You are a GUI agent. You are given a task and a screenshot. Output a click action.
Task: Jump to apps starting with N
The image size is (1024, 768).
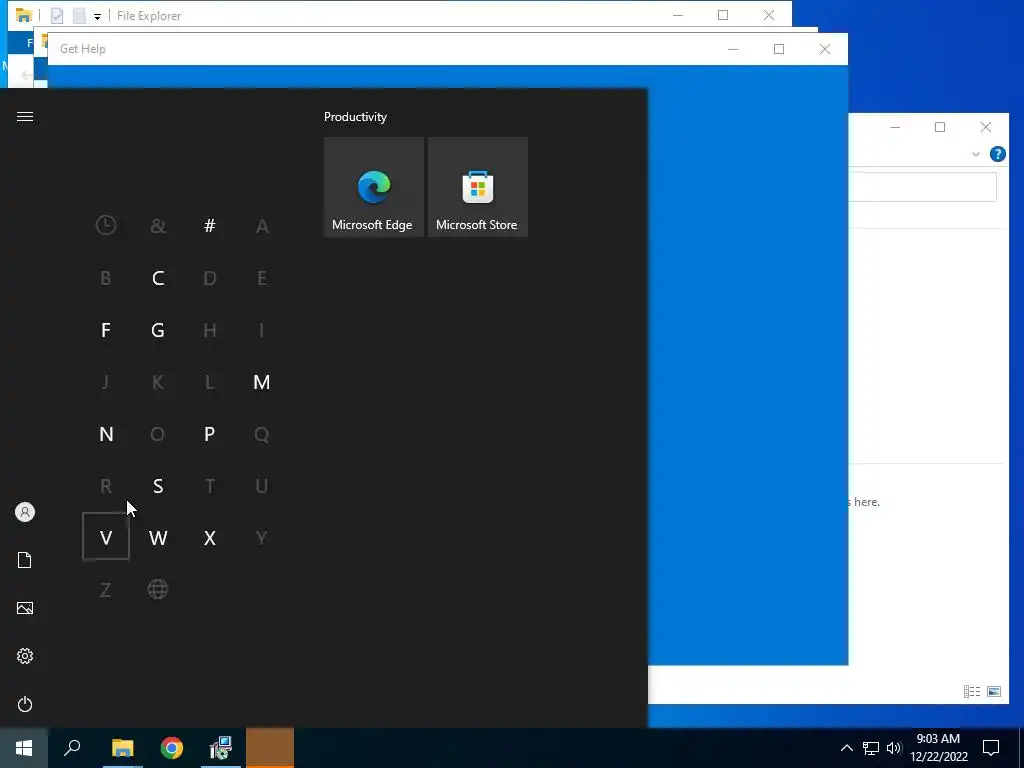pyautogui.click(x=106, y=434)
